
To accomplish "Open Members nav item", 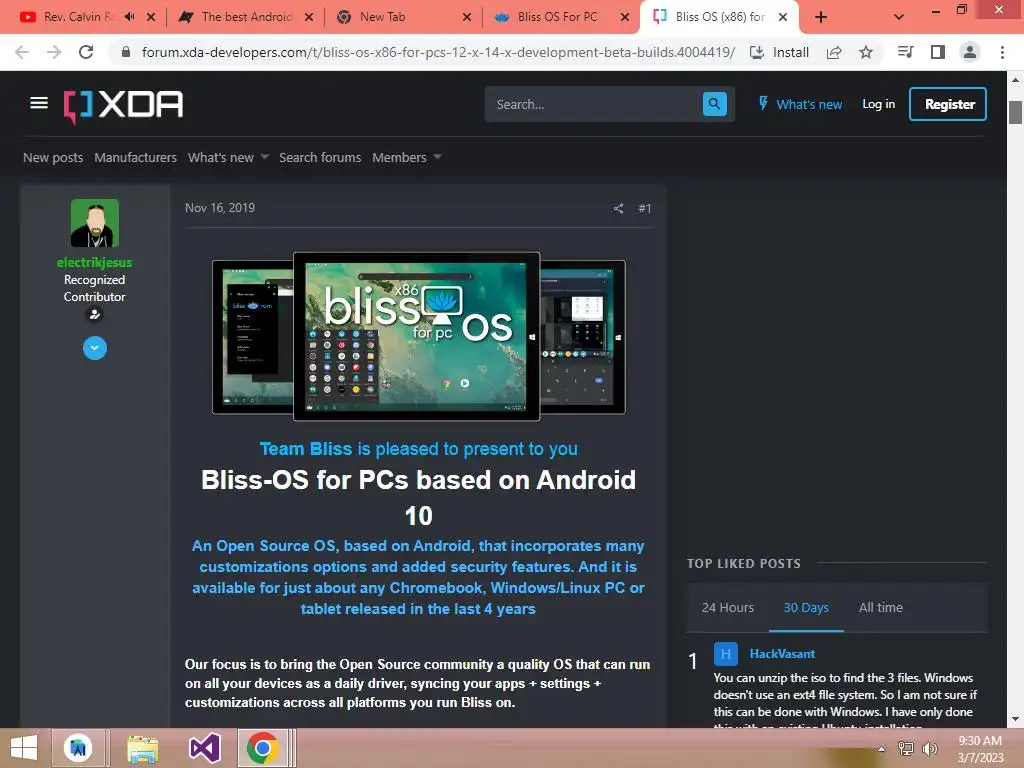I will (399, 157).
